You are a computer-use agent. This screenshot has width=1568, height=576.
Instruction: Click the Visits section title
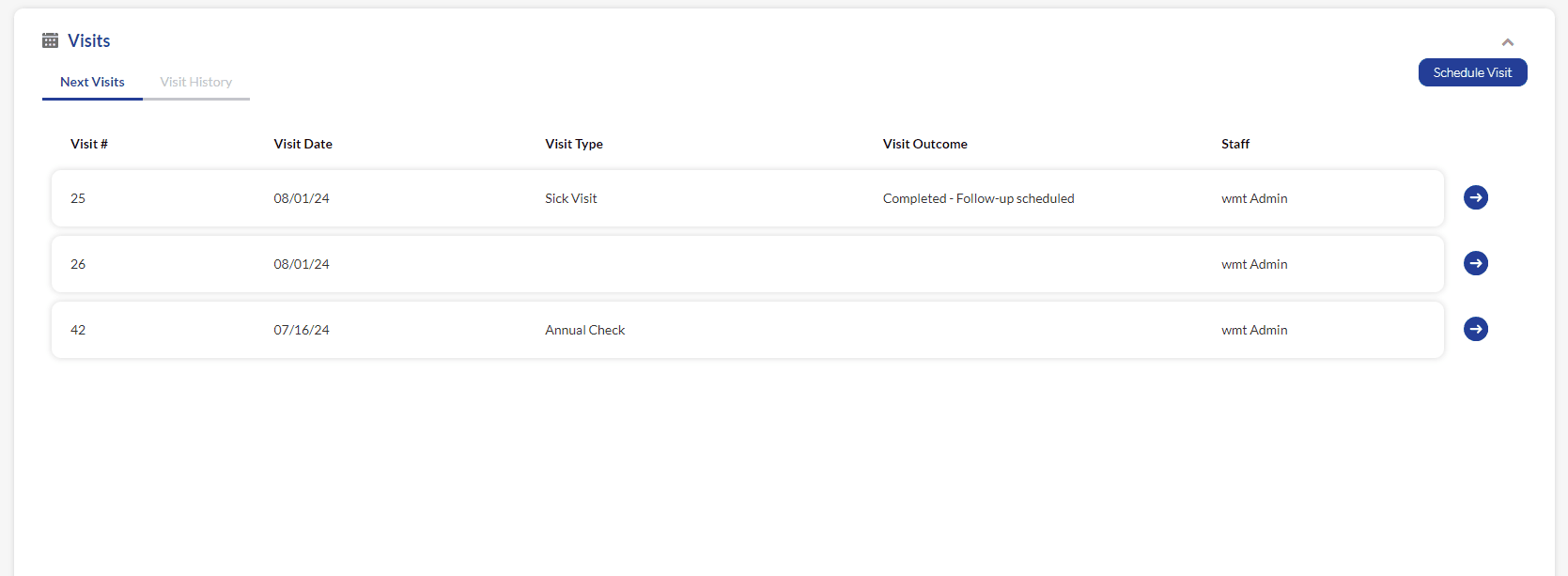(x=88, y=40)
